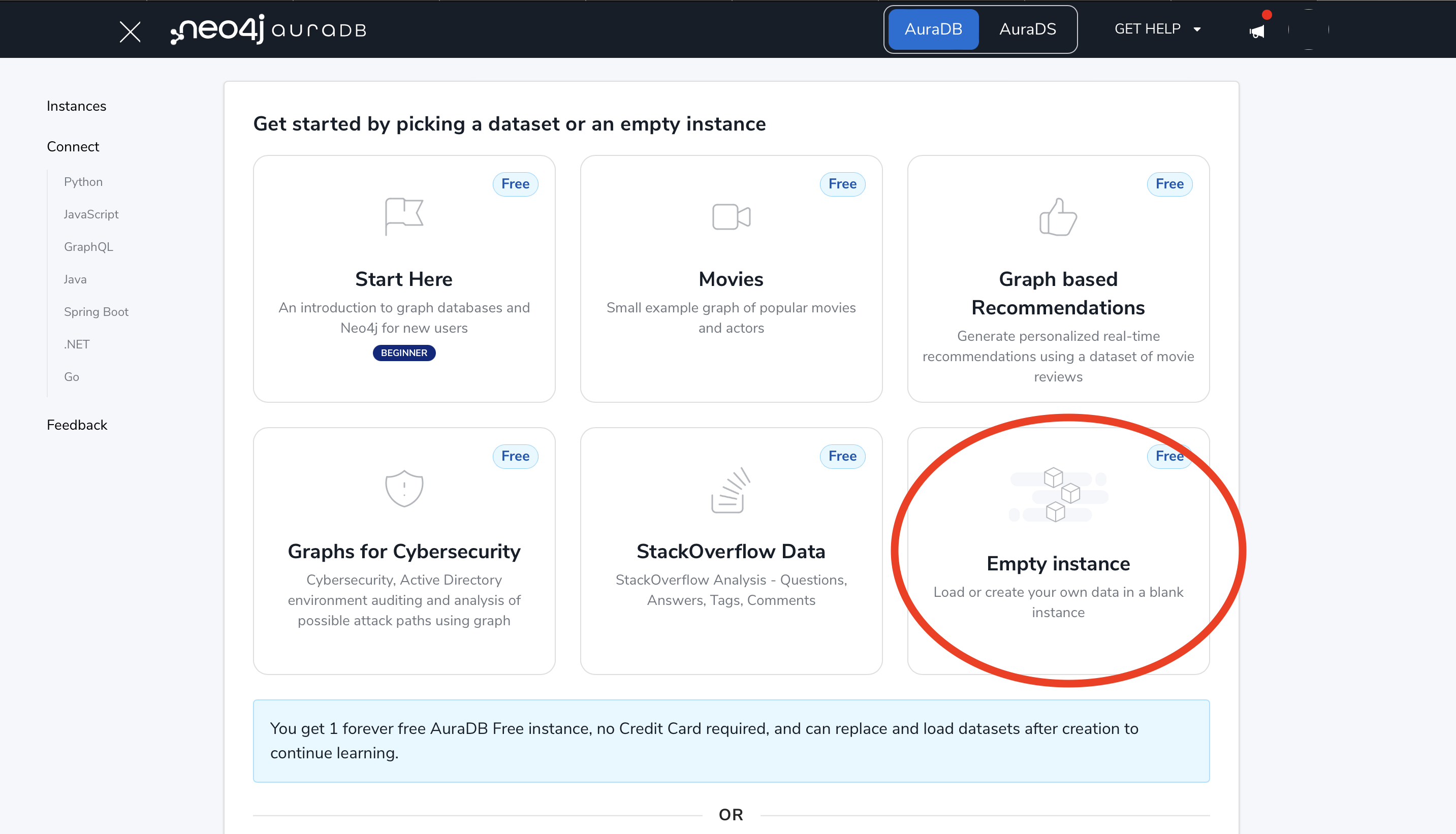Click the 'Load or create your own data' description
Image resolution: width=1456 pixels, height=834 pixels.
(1058, 602)
